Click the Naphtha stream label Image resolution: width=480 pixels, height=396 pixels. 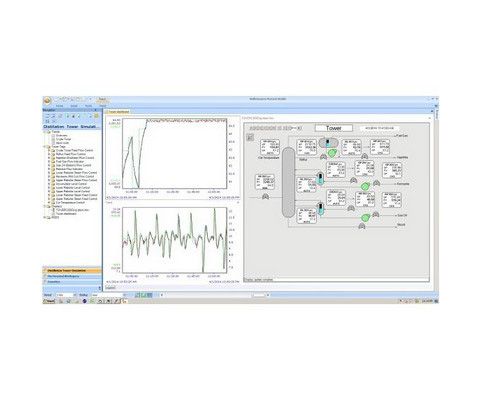point(403,157)
